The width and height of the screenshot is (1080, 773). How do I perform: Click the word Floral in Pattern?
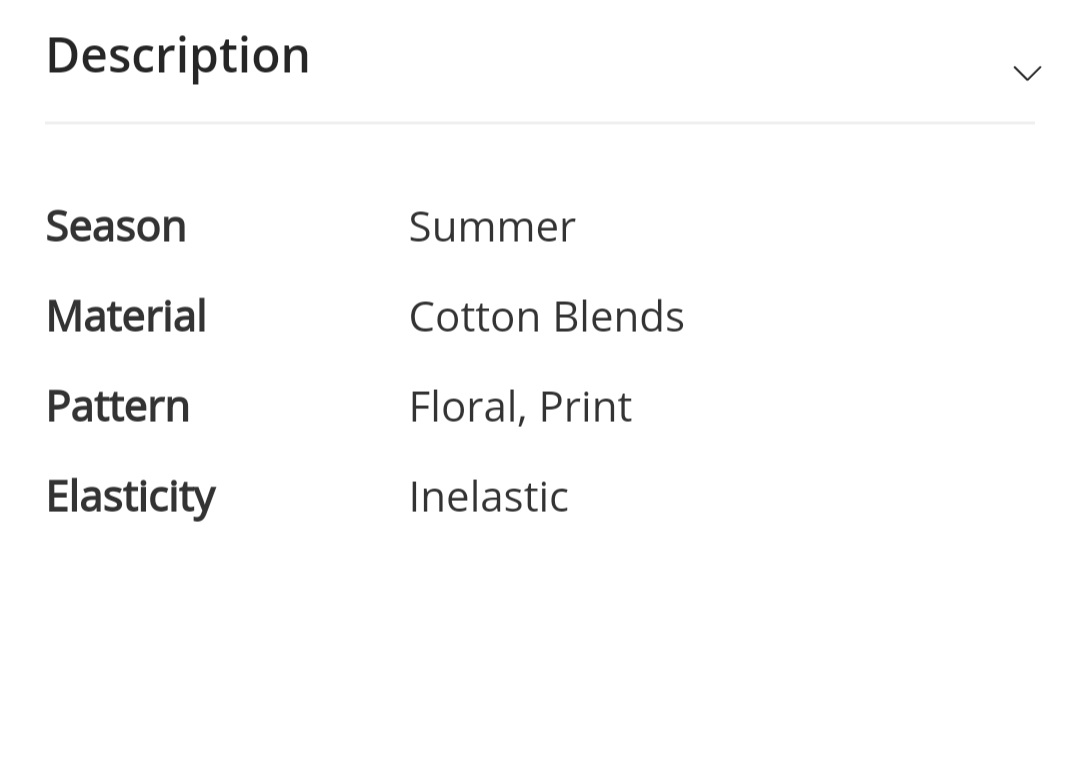point(463,407)
